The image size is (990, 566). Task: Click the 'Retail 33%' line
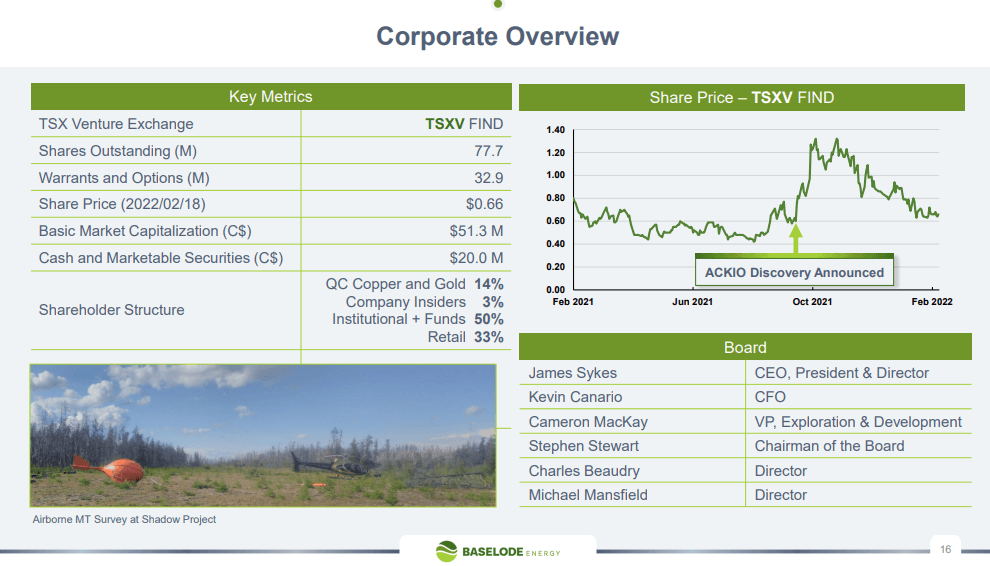pos(465,337)
